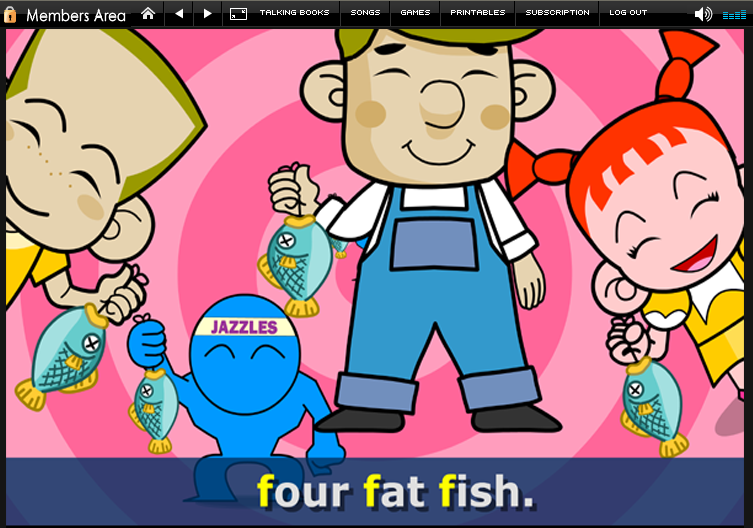Click the fish held by the girl
Viewport: 753px width, 528px height.
click(653, 407)
